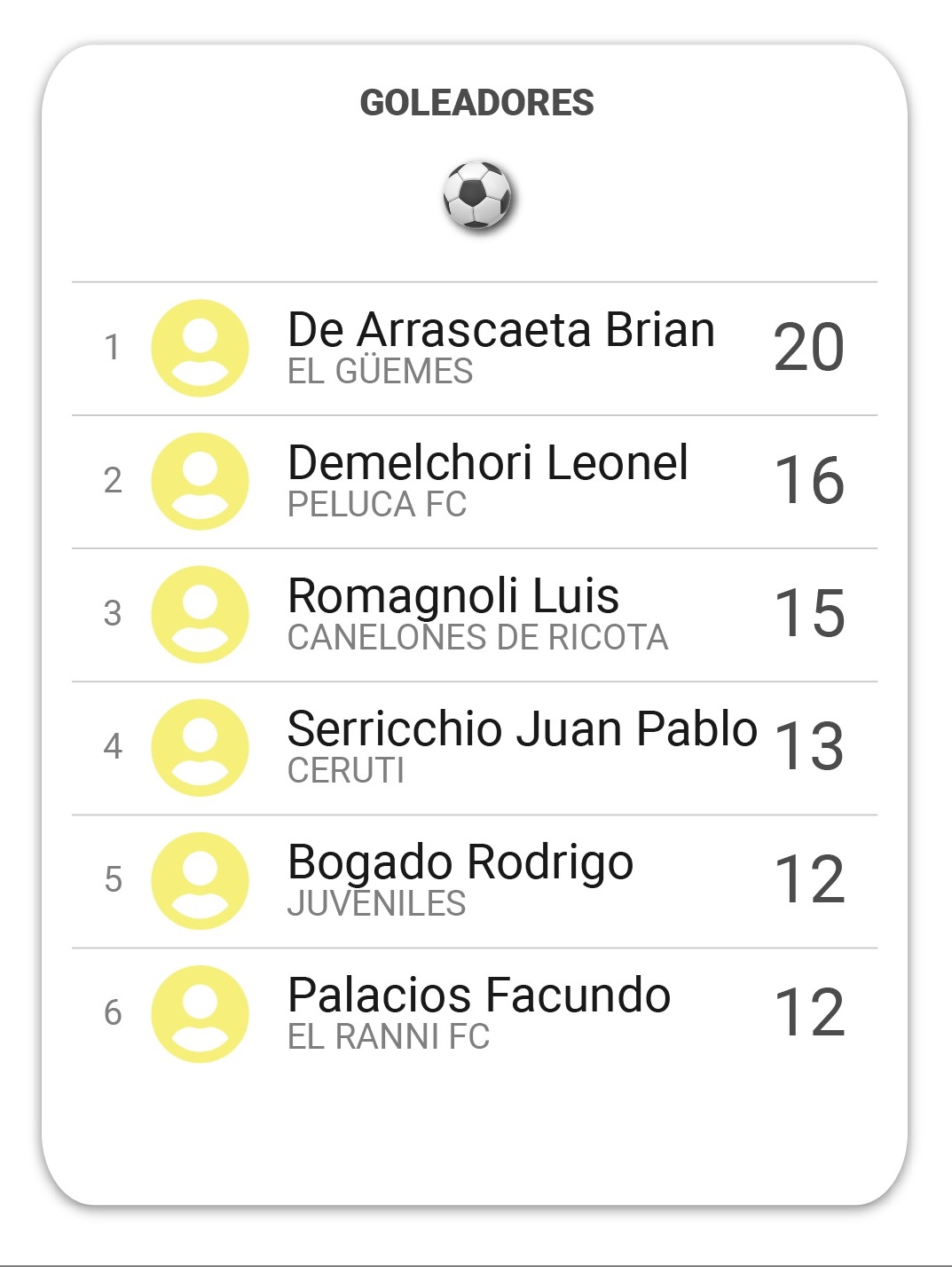The image size is (952, 1267).
Task: Open the De Arrascaeta Brian player name
Action: tap(501, 330)
